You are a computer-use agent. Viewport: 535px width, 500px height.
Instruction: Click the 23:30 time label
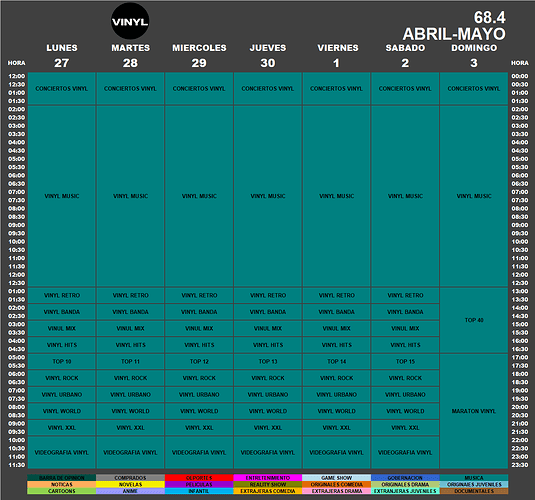tap(520, 465)
